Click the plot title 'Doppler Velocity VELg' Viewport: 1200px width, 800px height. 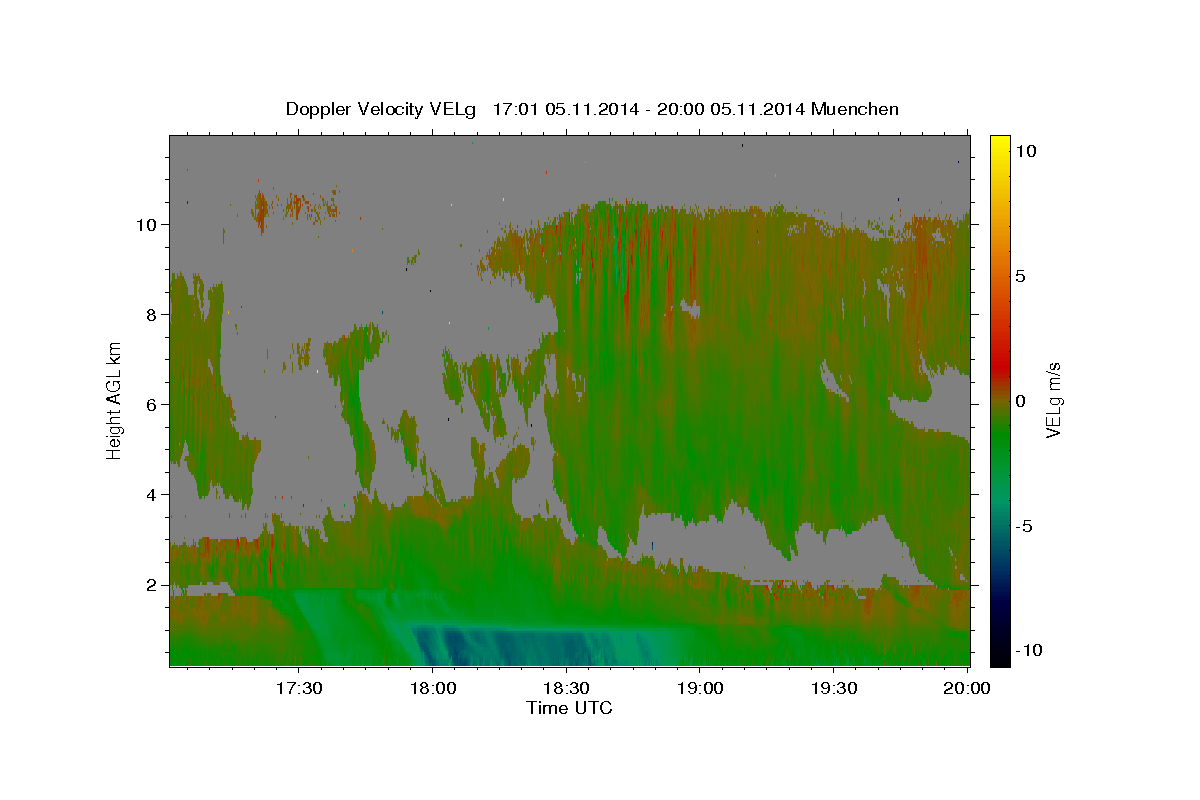(x=383, y=109)
